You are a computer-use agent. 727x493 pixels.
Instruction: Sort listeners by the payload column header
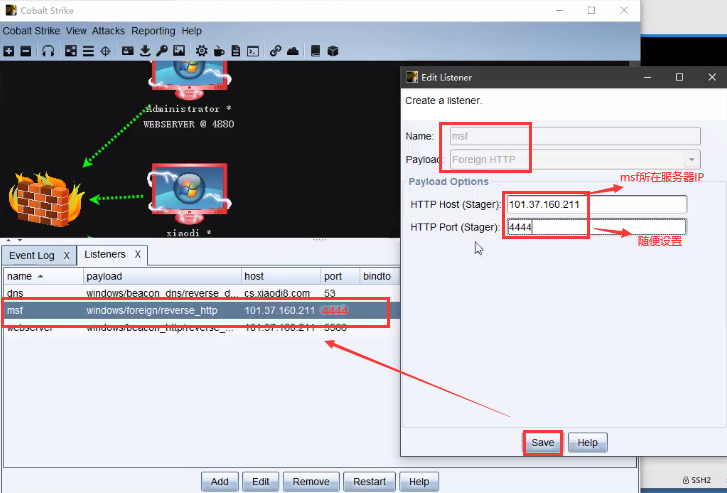(x=160, y=275)
